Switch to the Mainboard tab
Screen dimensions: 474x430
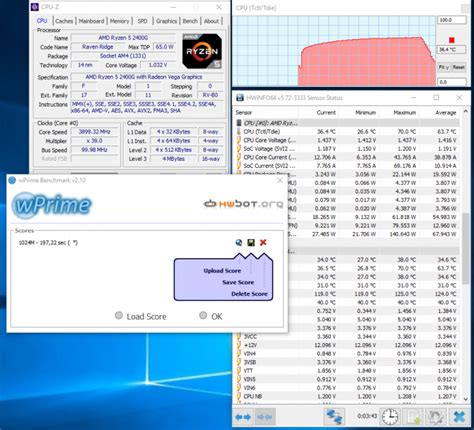click(x=91, y=21)
